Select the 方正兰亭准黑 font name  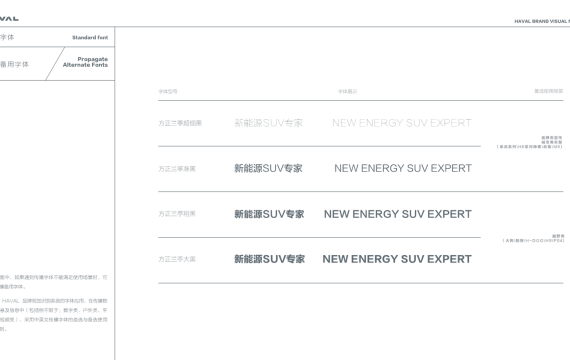pyautogui.click(x=177, y=169)
